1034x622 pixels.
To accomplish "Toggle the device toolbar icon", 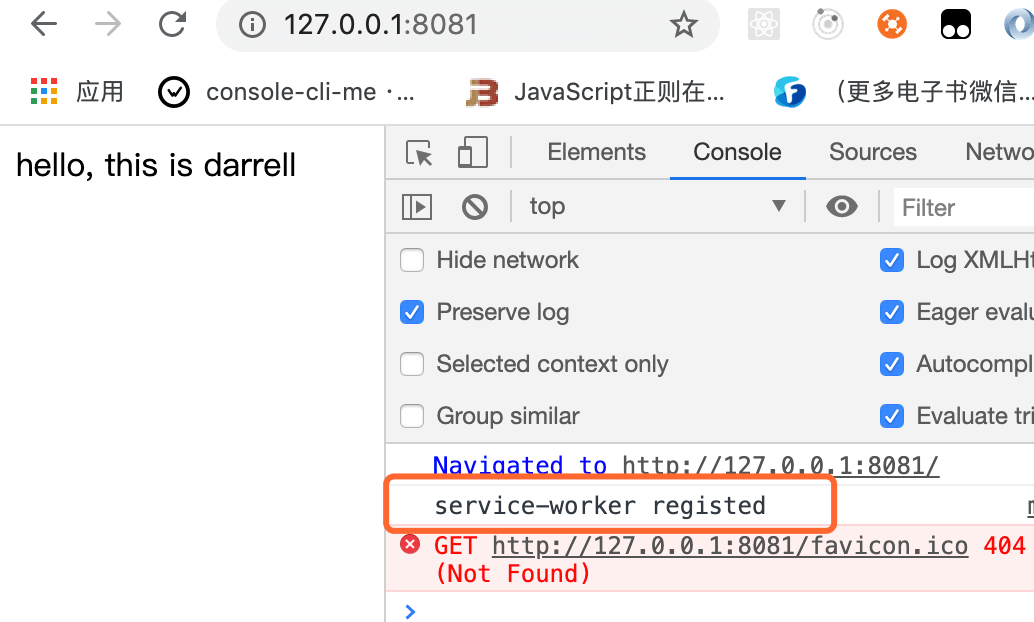I will coord(472,153).
